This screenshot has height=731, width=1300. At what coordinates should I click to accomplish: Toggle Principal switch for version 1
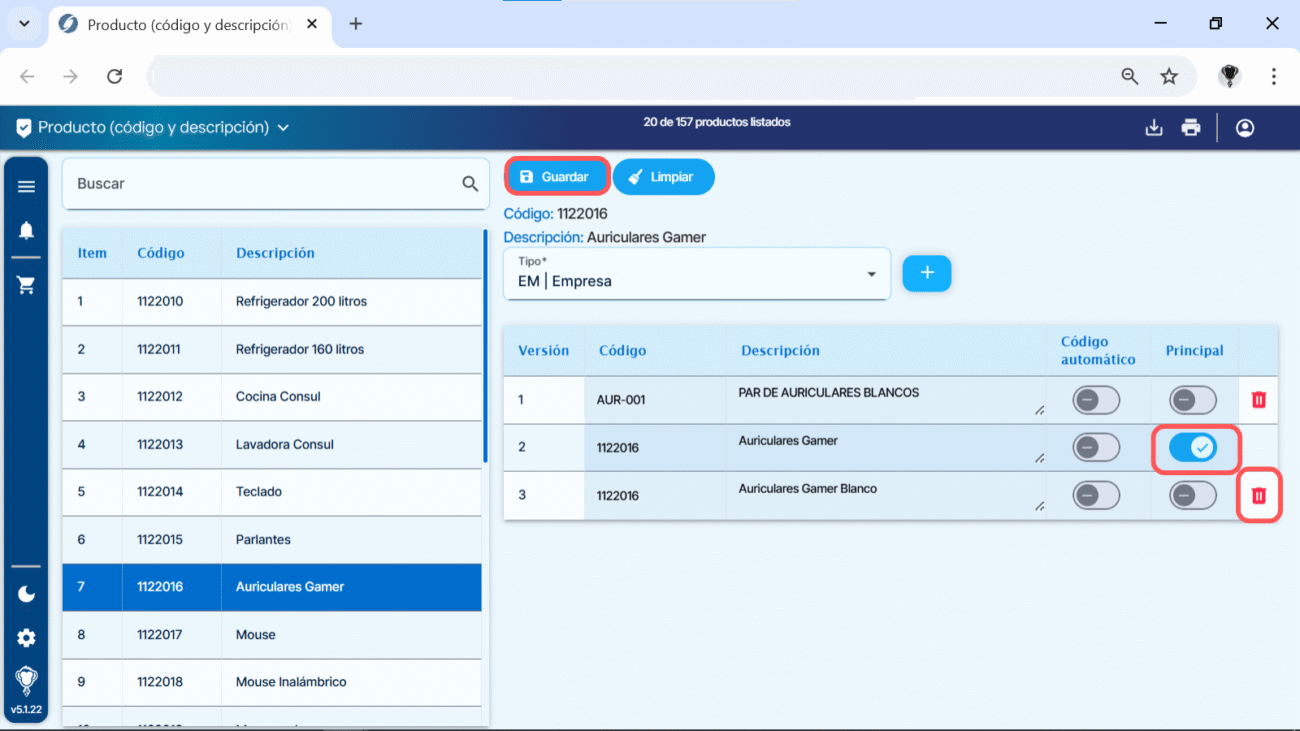(1193, 400)
